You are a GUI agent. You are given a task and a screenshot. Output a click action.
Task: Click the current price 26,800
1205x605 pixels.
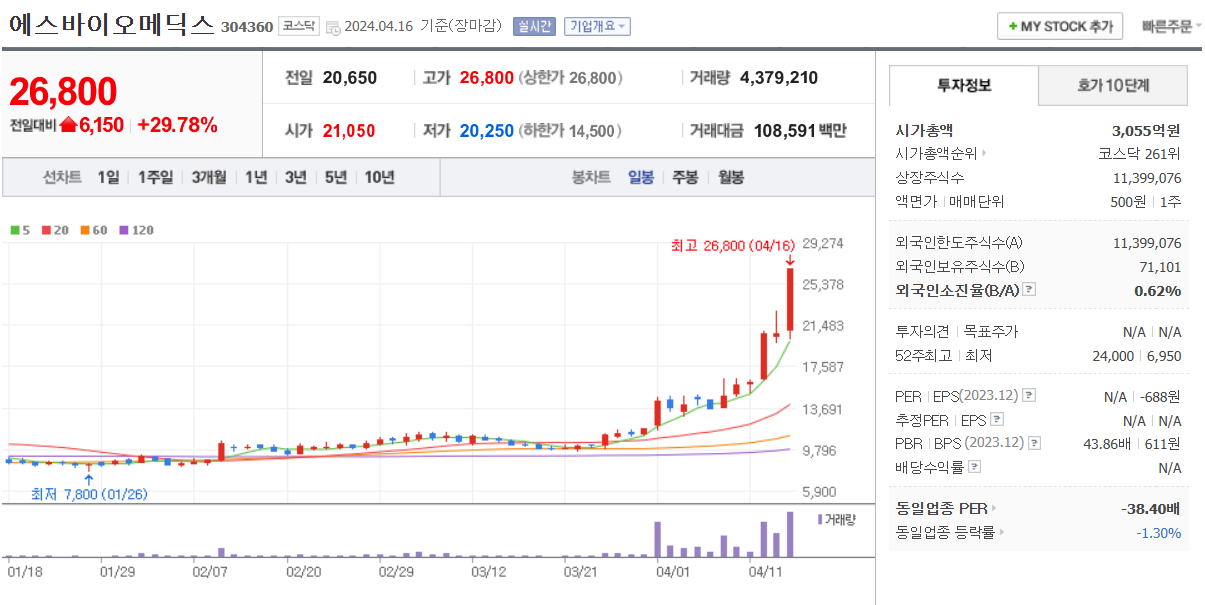63,91
